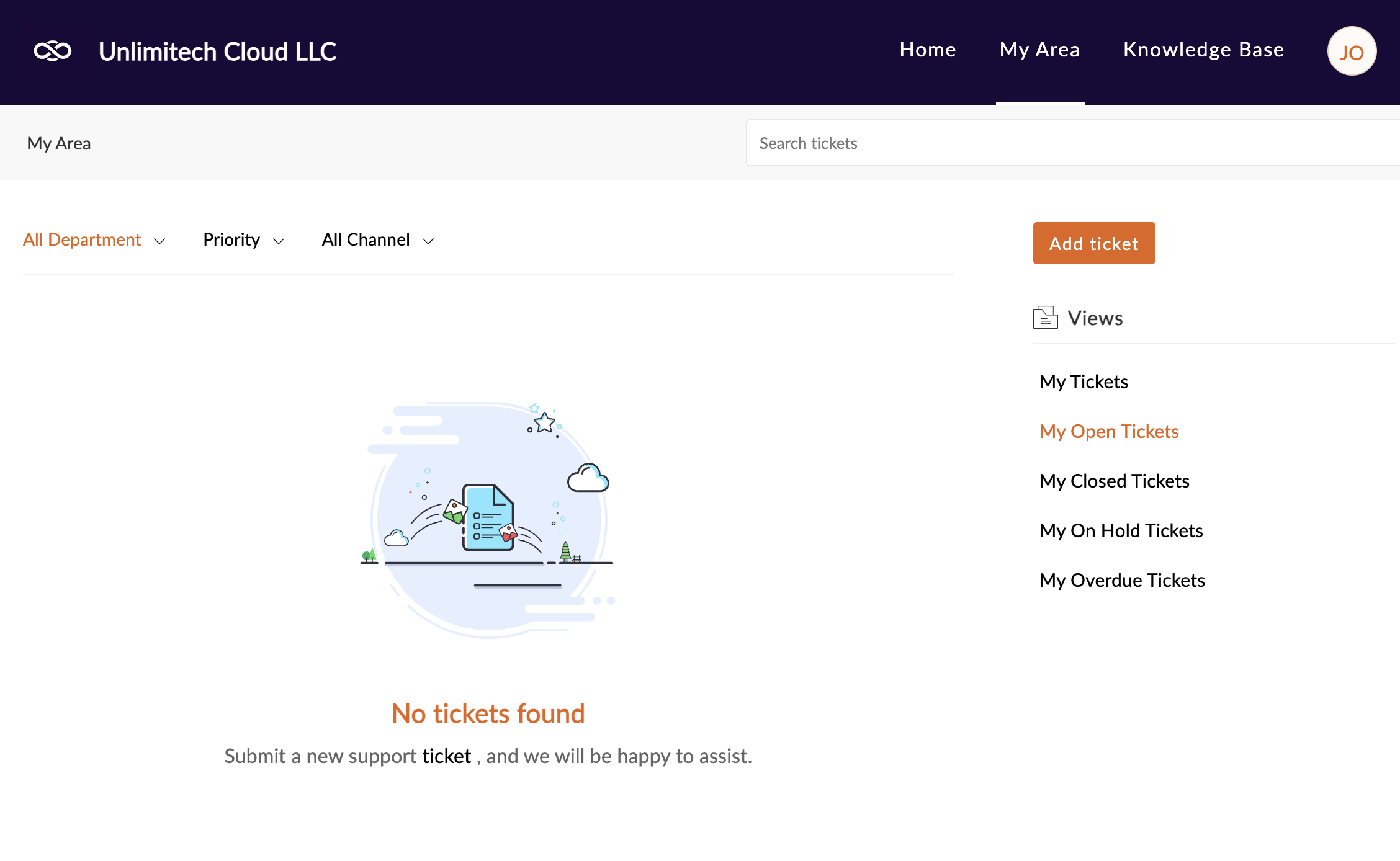Open the Knowledge Base tab

click(1203, 50)
